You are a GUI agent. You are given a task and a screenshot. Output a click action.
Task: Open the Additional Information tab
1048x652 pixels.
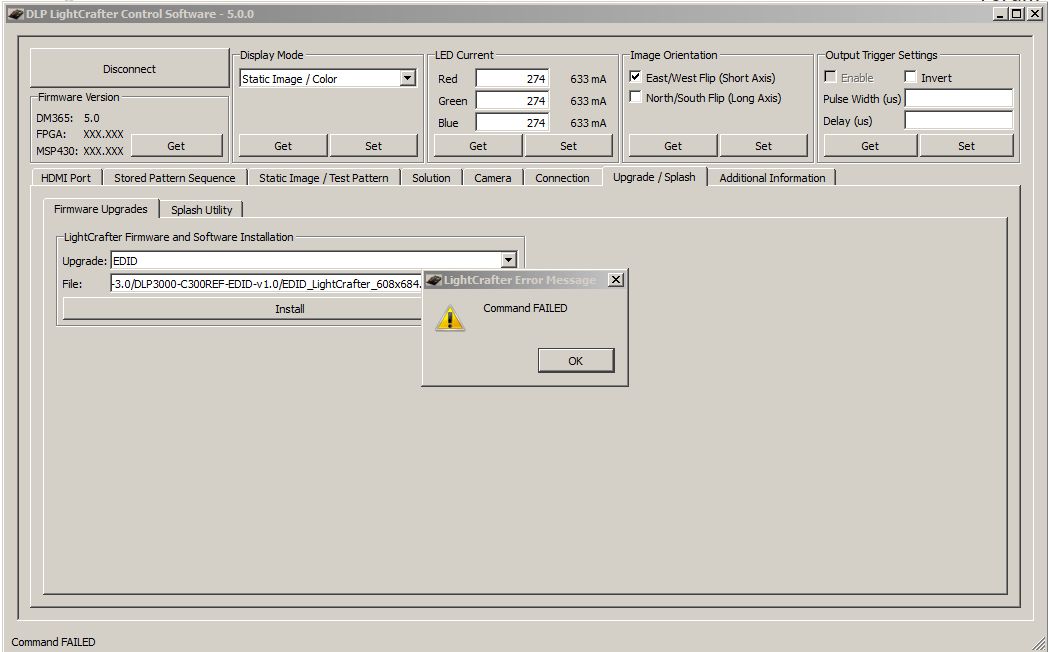click(772, 178)
